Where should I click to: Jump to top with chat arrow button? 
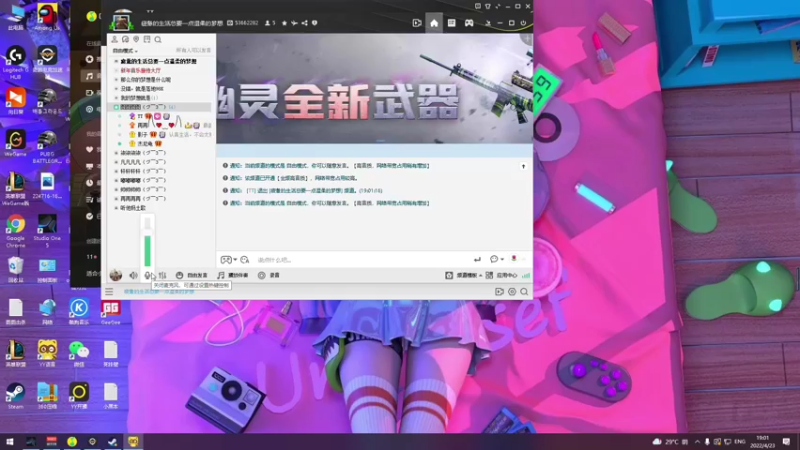click(x=523, y=166)
